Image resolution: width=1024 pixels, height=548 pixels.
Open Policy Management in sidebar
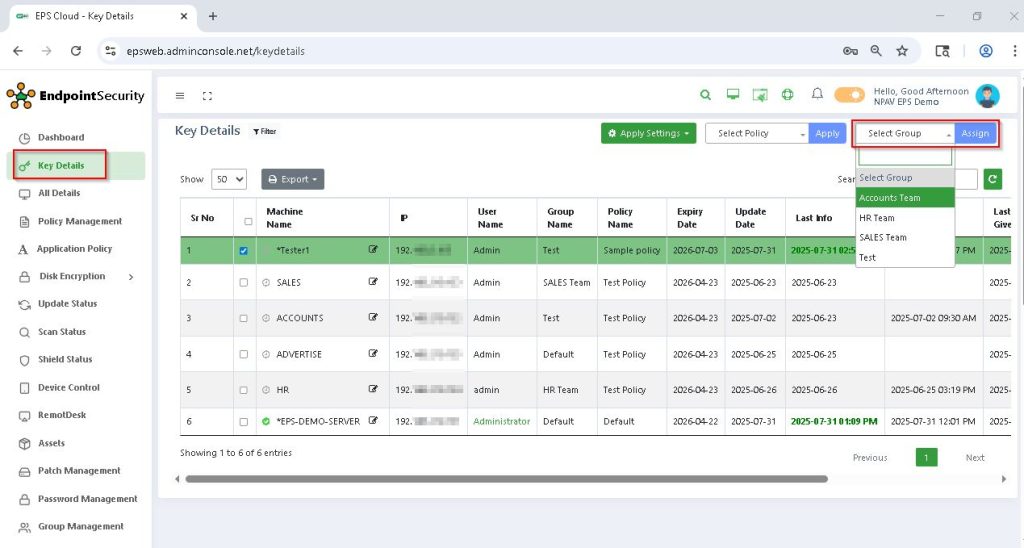click(x=80, y=221)
